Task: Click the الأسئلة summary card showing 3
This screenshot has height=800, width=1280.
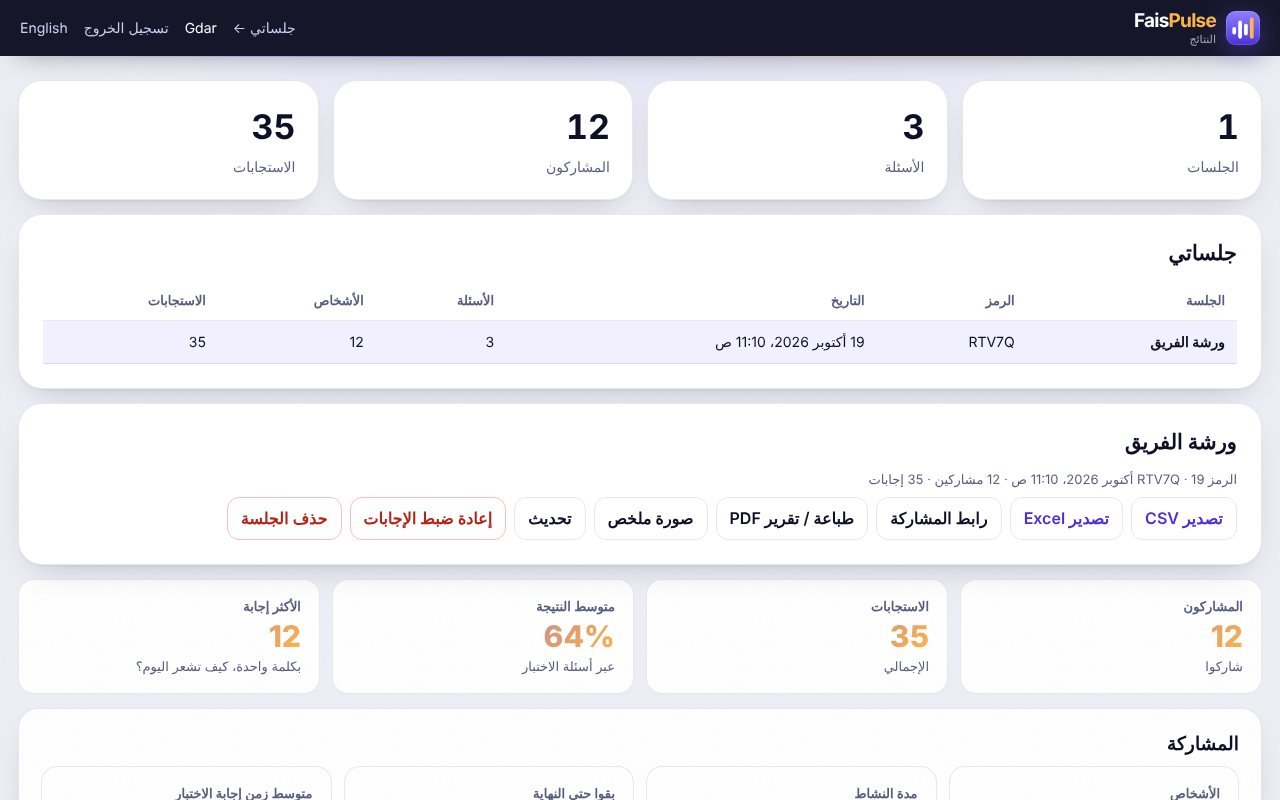Action: (x=797, y=140)
